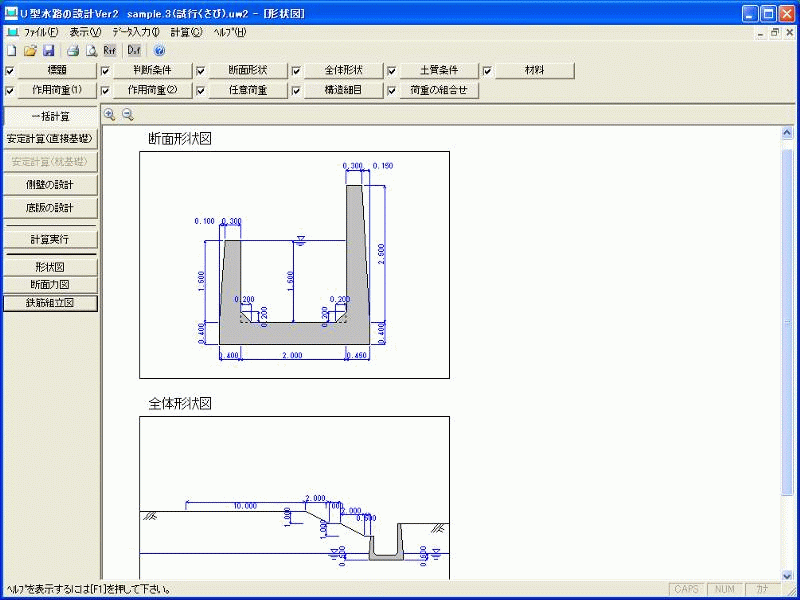Click the blue help question mark icon
The image size is (800, 600).
(x=159, y=50)
